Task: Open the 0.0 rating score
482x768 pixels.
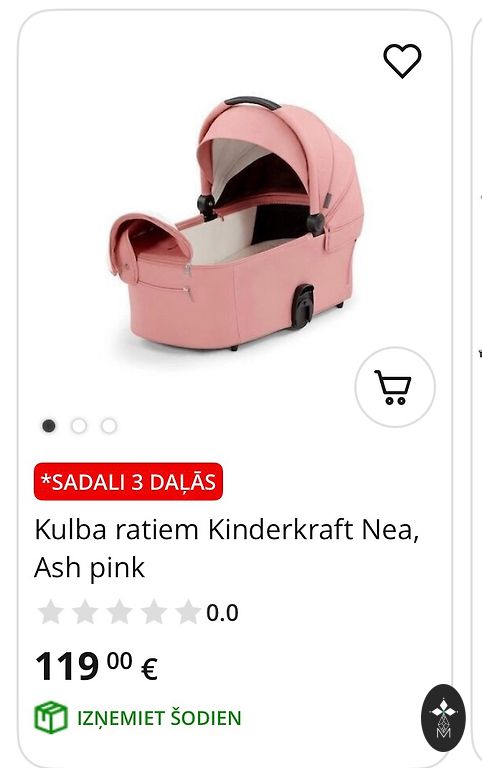Action: click(x=222, y=613)
